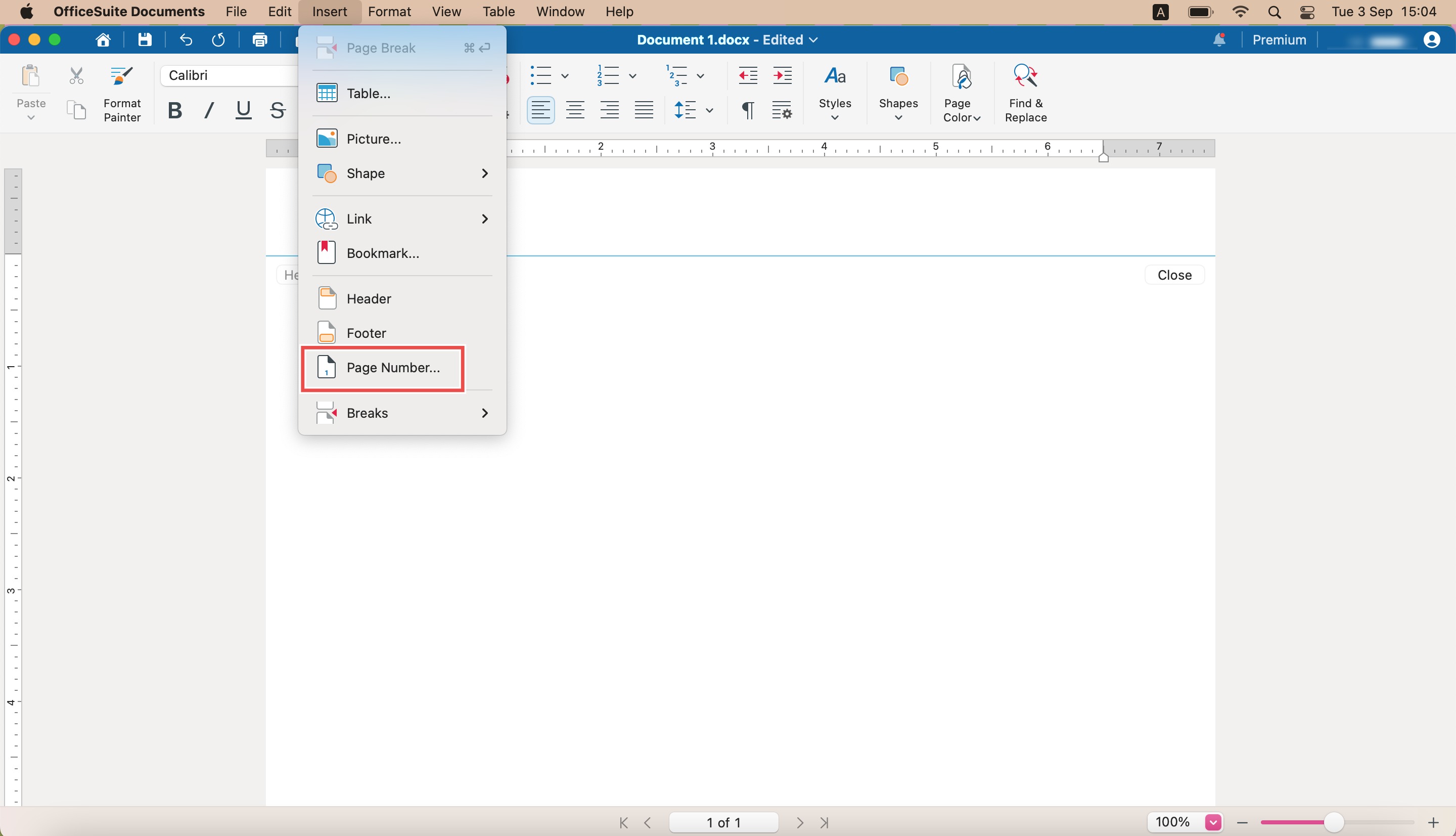Activate the Format Painter tool
This screenshot has height=836, width=1456.
(x=122, y=94)
